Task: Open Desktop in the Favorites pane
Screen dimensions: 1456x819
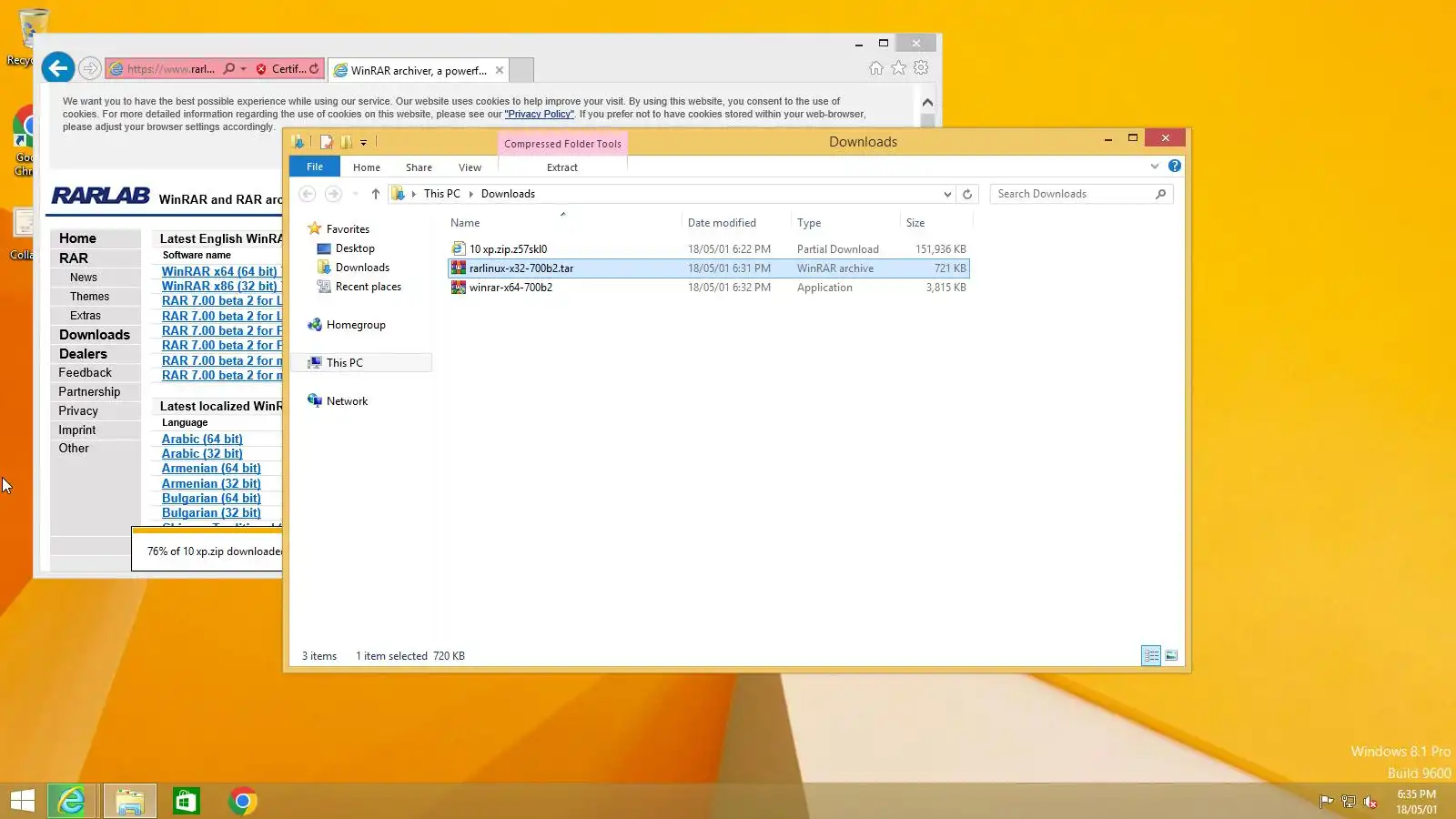Action: (355, 248)
